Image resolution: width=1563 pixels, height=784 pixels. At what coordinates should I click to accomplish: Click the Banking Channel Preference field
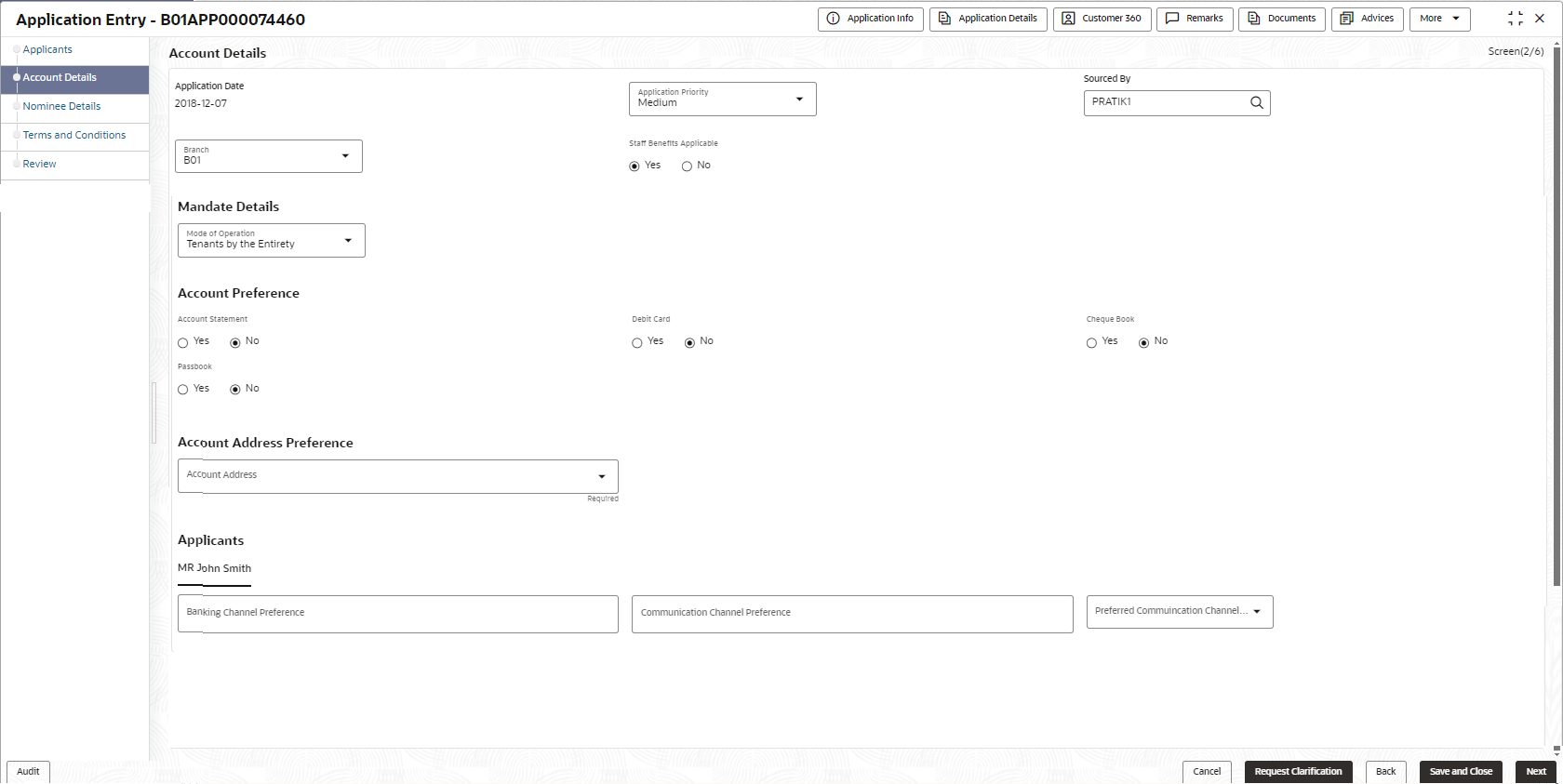click(398, 614)
